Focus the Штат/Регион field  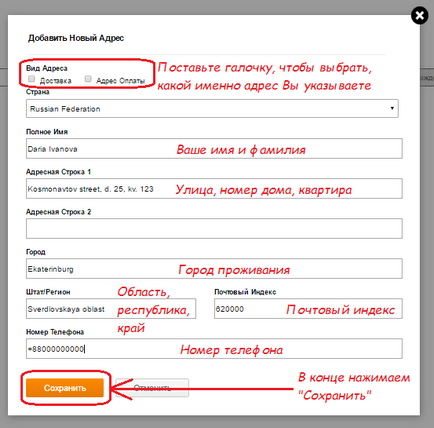(x=111, y=309)
